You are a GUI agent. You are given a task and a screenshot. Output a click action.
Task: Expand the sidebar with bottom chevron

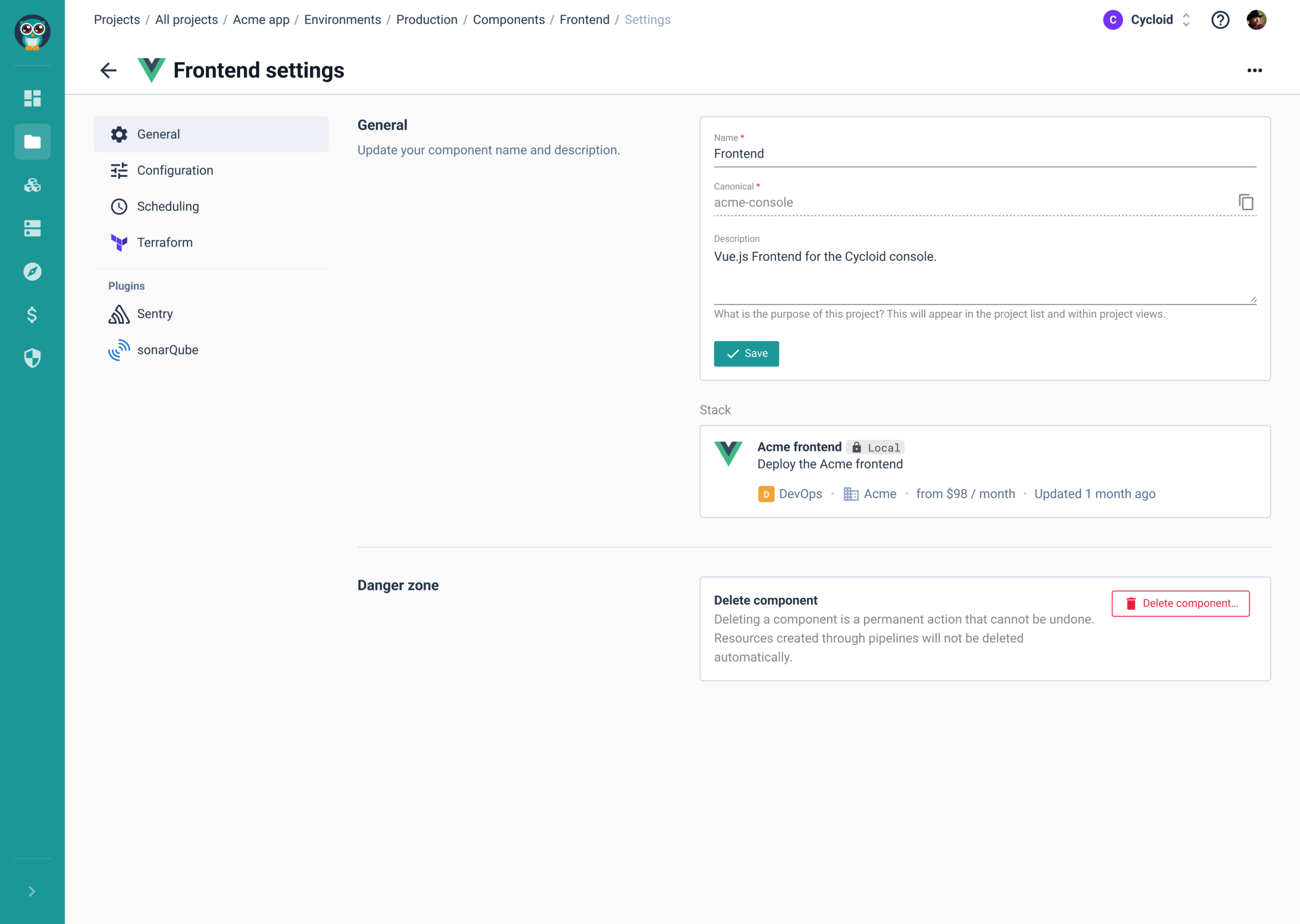(32, 891)
